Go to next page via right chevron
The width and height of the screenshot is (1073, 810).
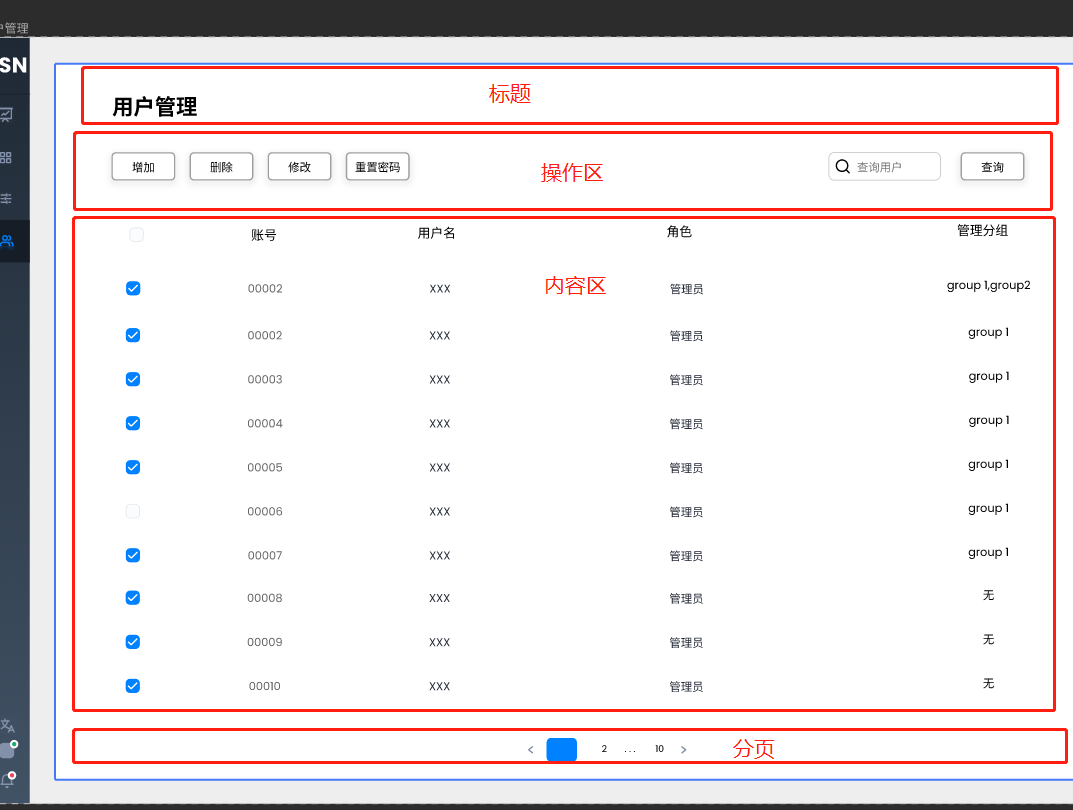coord(683,749)
